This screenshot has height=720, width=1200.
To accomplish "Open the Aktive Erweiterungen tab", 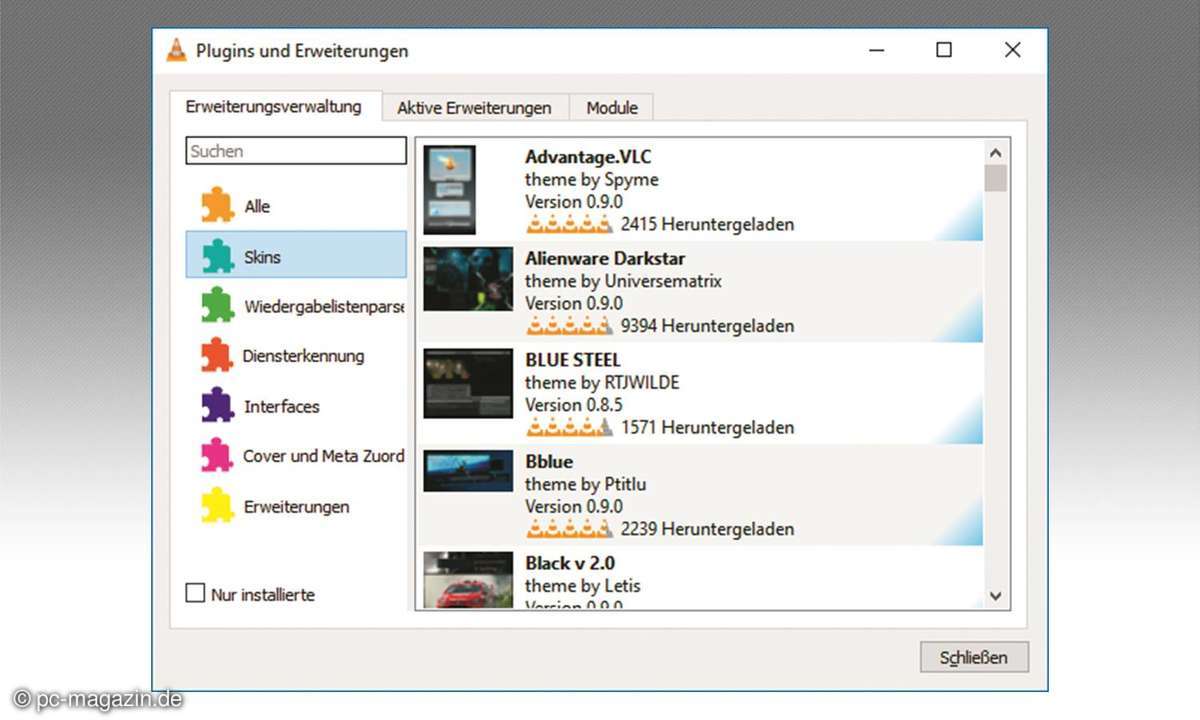I will 474,108.
